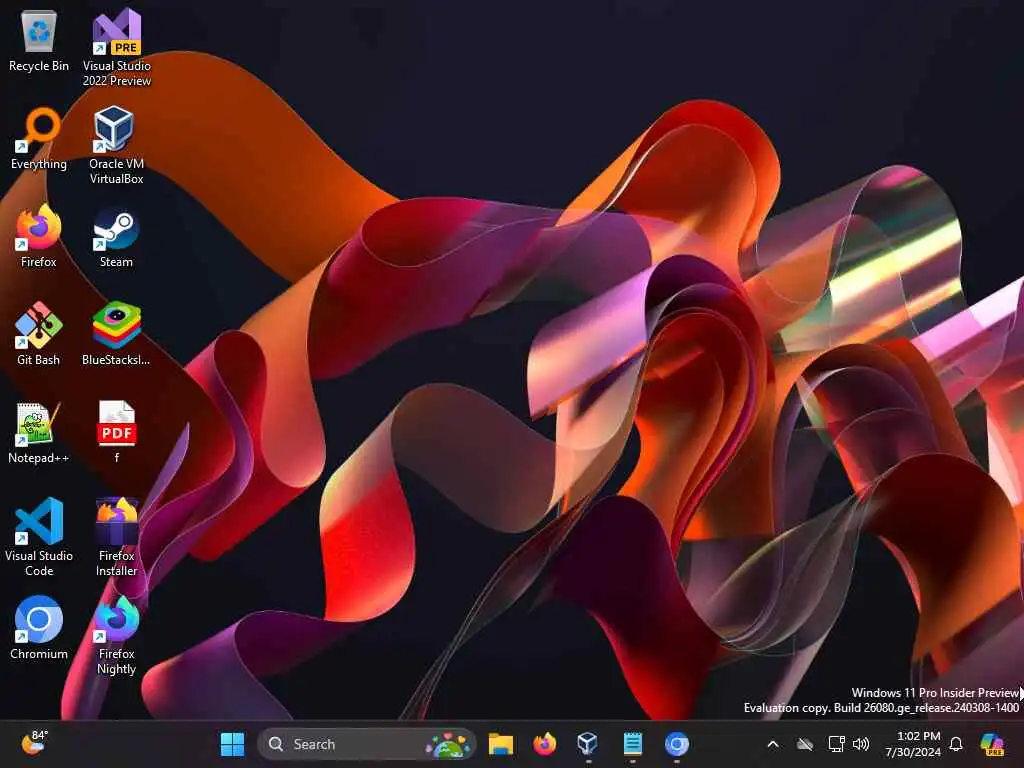Open network settings from tray

(836, 744)
